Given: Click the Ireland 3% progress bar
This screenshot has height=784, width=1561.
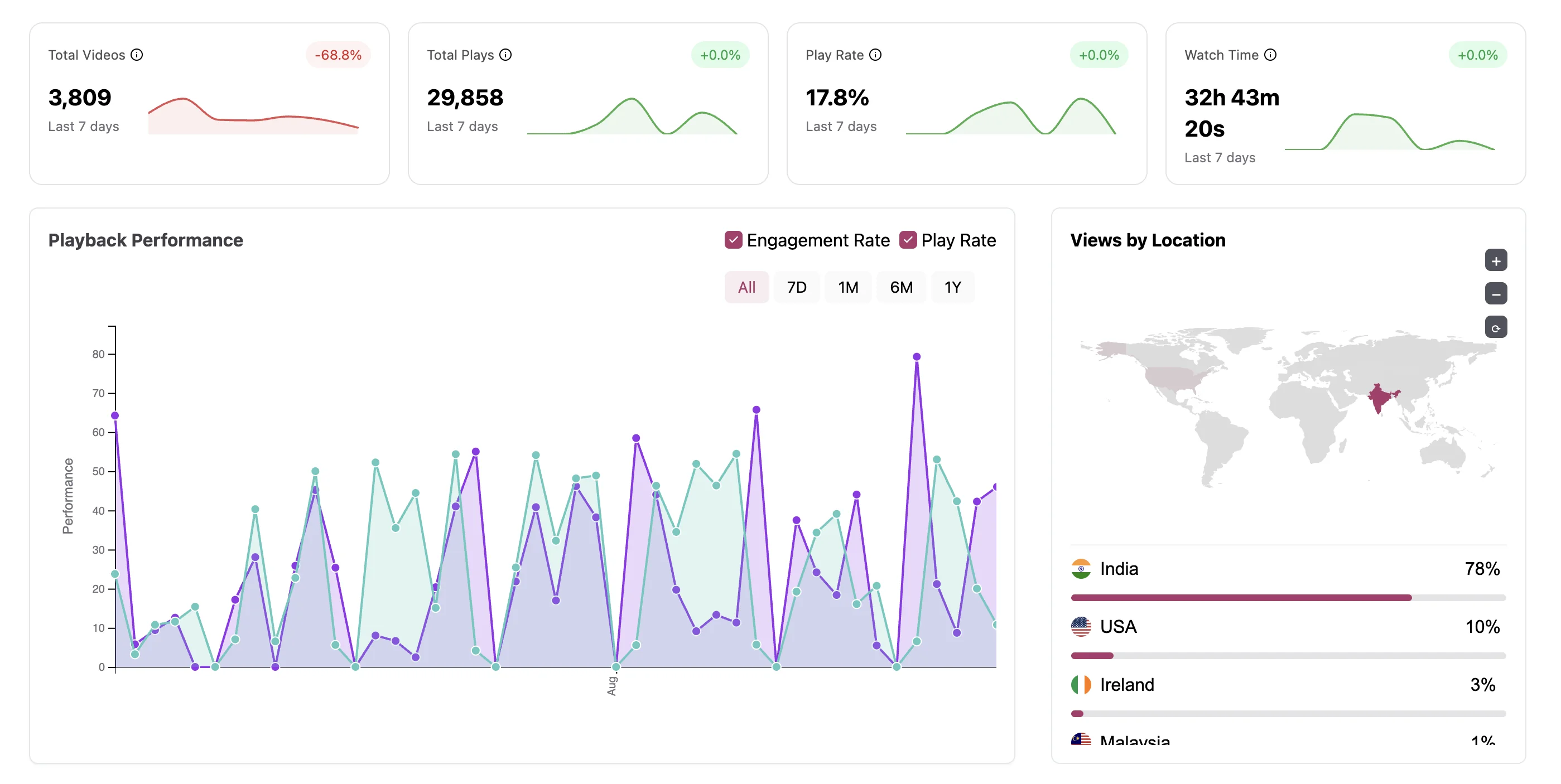Looking at the screenshot, I should coord(1288,714).
